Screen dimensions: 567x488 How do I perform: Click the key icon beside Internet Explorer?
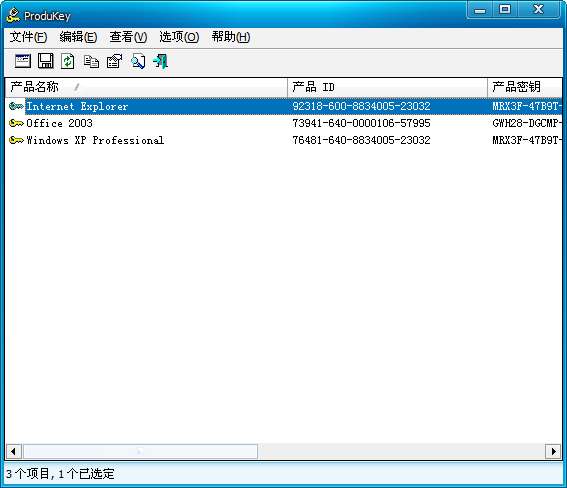pos(16,106)
